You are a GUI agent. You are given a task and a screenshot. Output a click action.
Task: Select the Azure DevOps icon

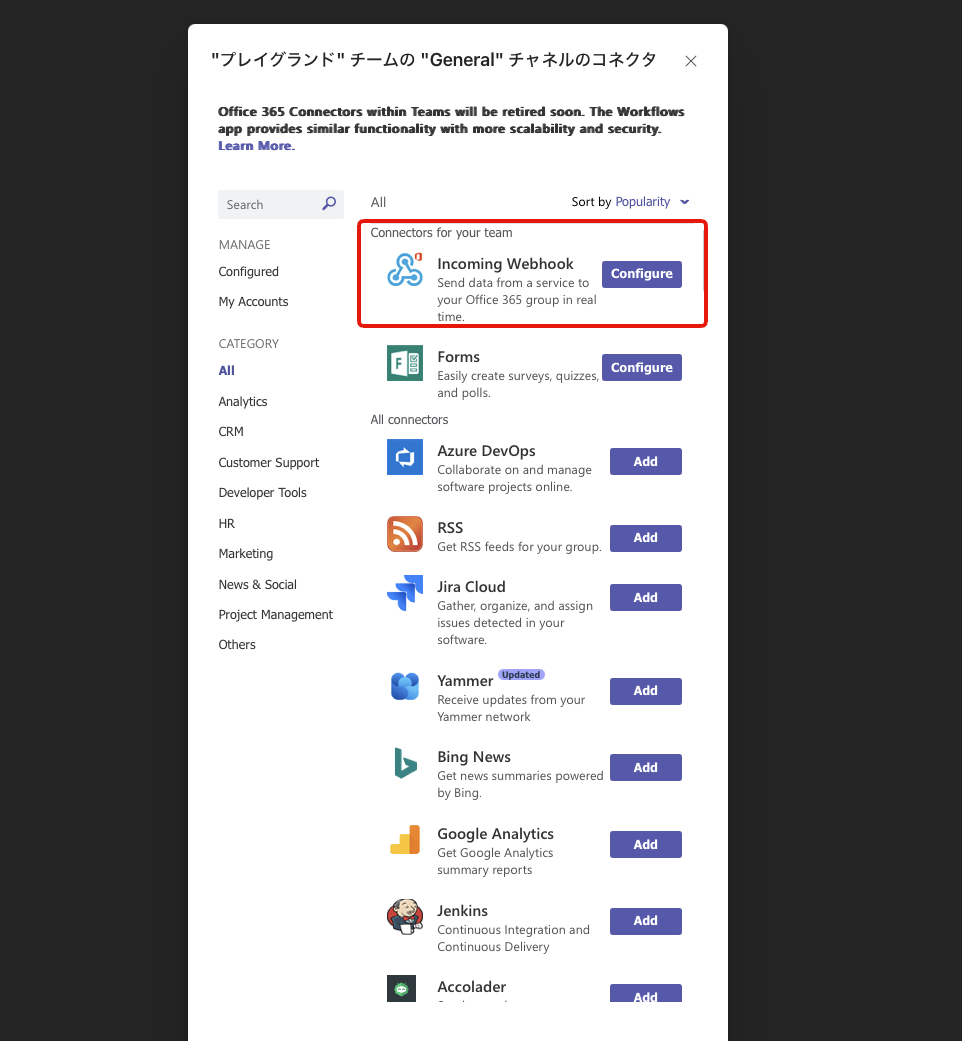click(405, 457)
